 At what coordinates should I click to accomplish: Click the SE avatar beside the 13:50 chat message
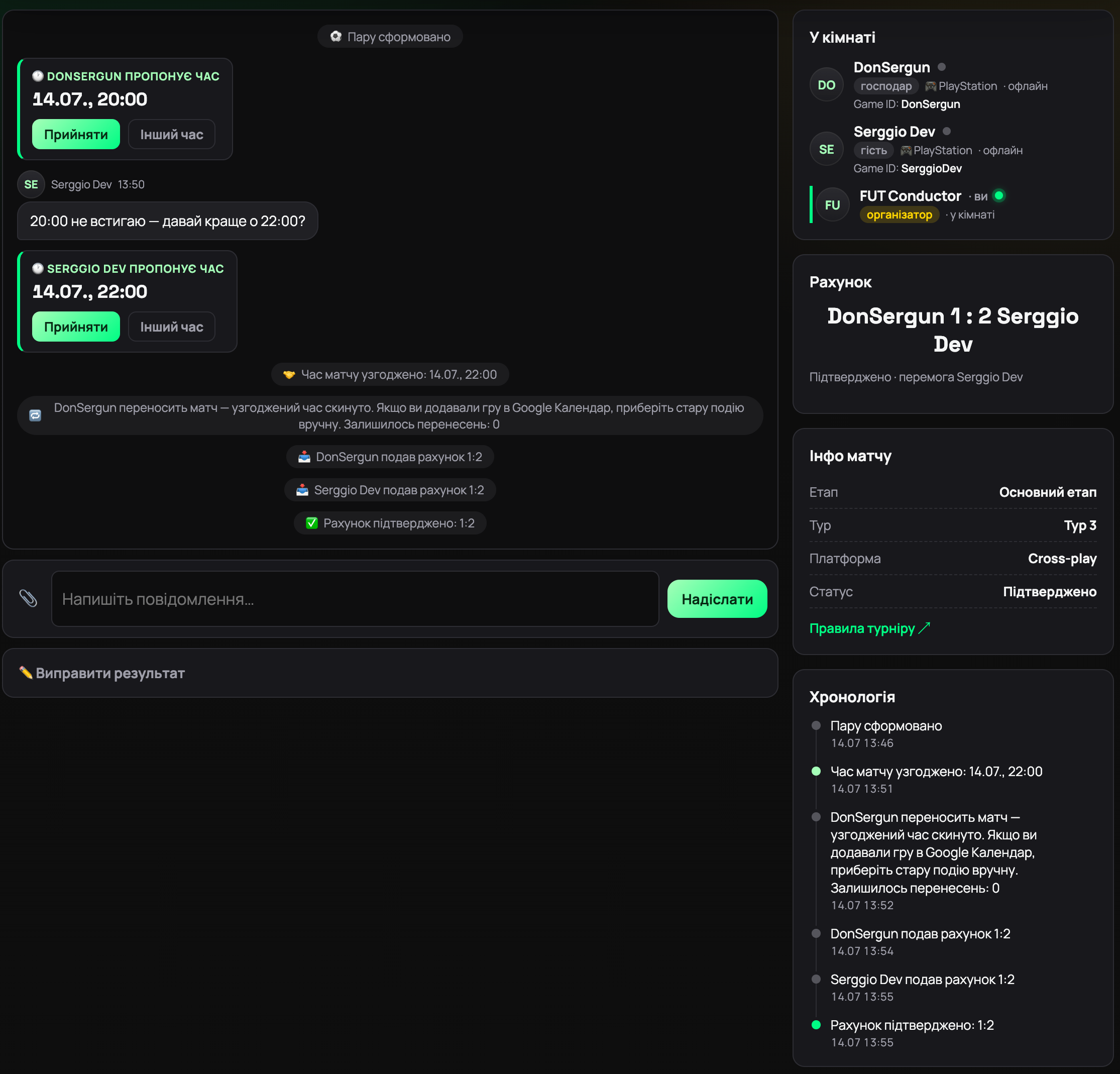tap(31, 184)
